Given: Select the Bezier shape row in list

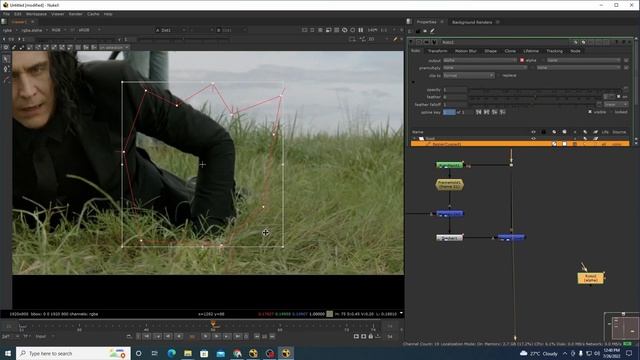Looking at the screenshot, I should pyautogui.click(x=520, y=144).
